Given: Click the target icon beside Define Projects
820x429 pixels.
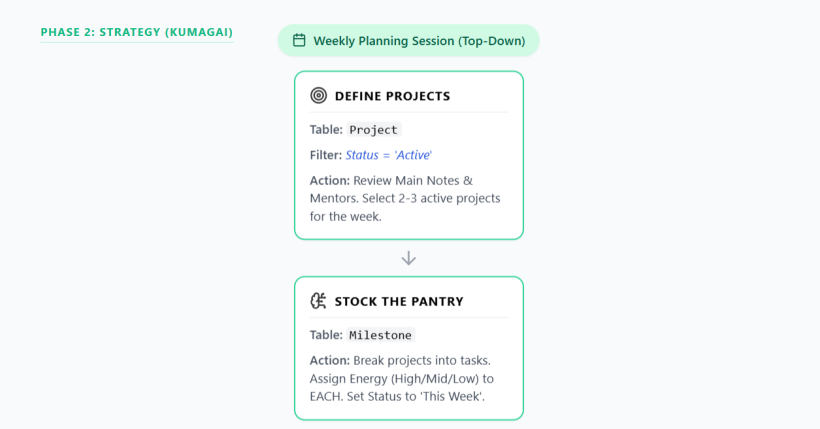Looking at the screenshot, I should (318, 96).
